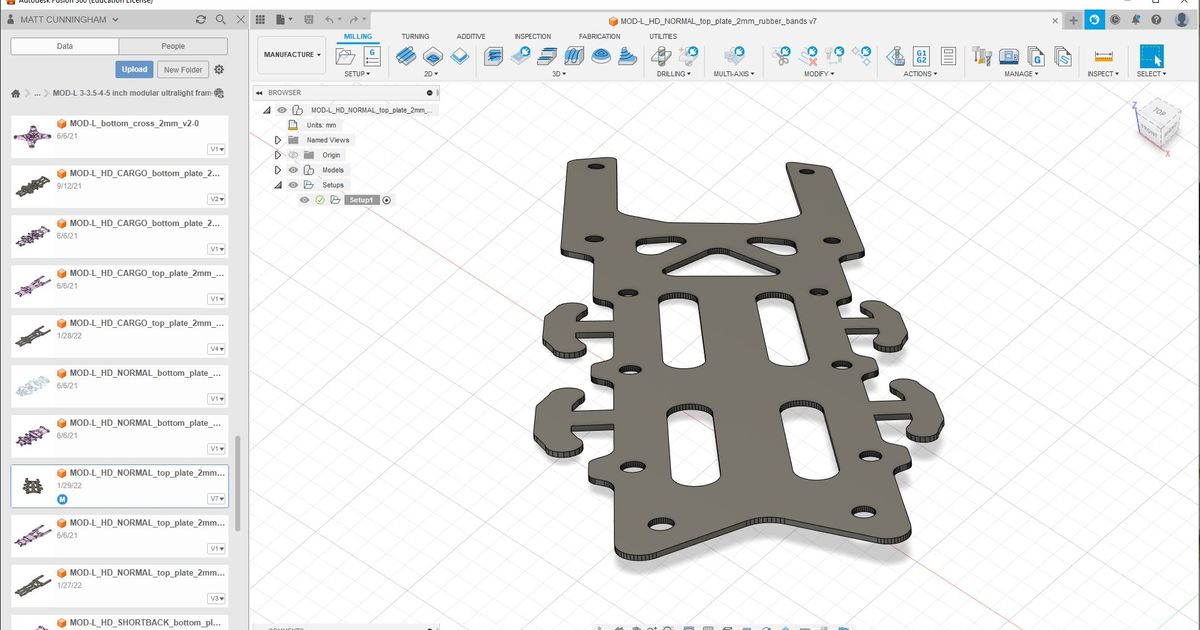The width and height of the screenshot is (1200, 630).
Task: Click the Upload button in the data panel
Action: [x=133, y=69]
